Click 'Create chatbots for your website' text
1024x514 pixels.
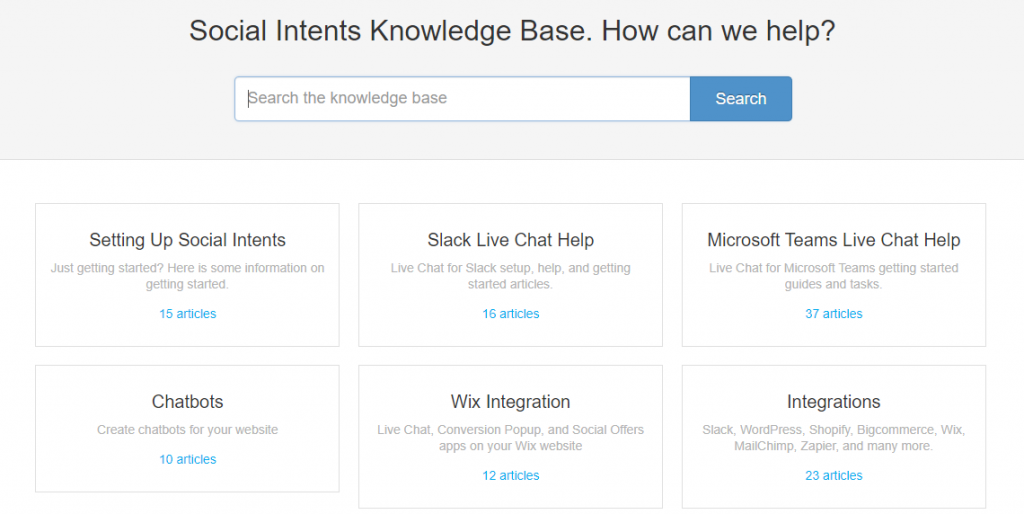187,430
